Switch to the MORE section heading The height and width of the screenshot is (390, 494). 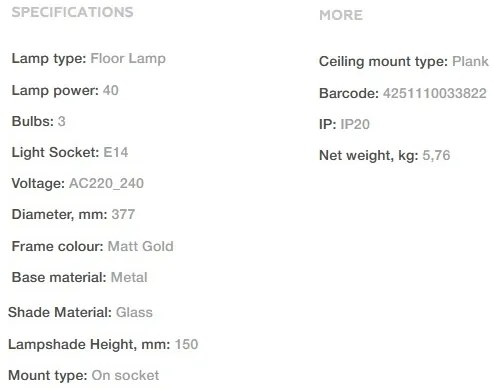click(341, 15)
